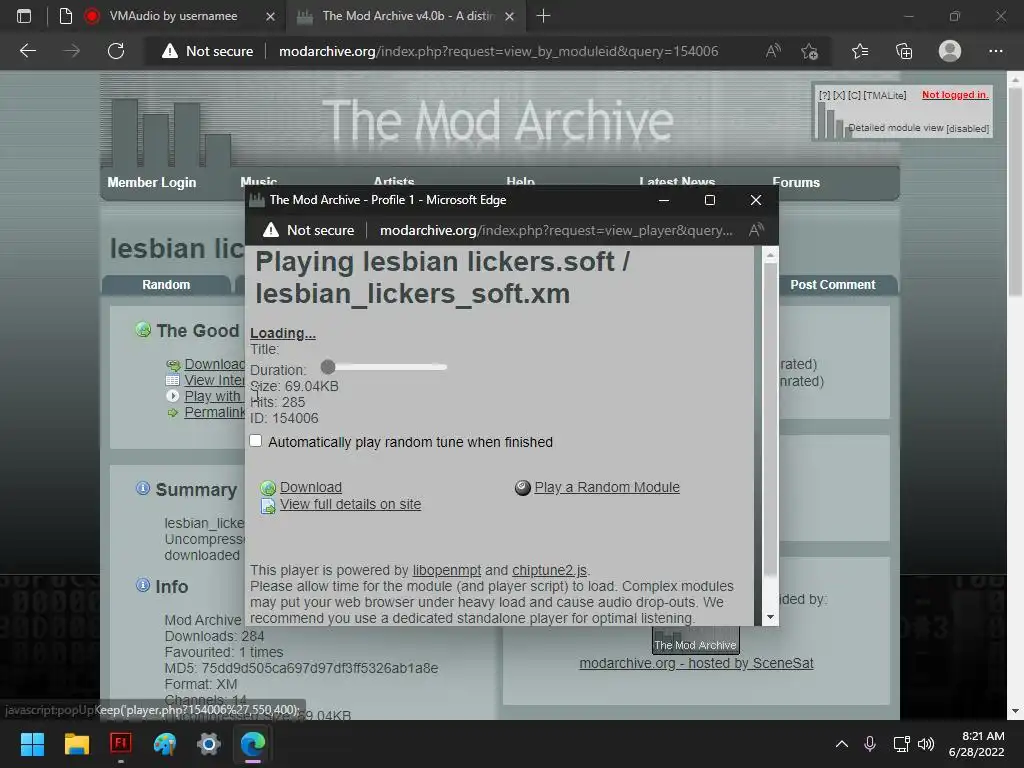
Task: Go back in main Edge window
Action: point(27,51)
